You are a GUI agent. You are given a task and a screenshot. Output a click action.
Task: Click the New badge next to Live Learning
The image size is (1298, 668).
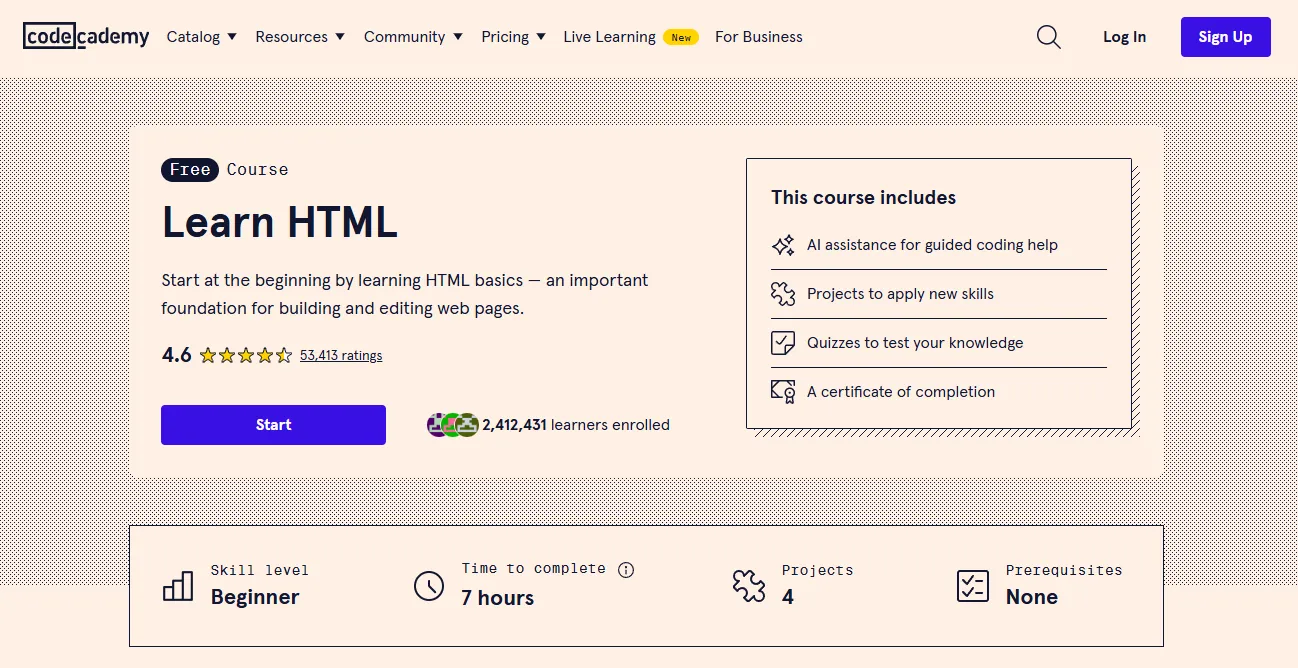681,37
